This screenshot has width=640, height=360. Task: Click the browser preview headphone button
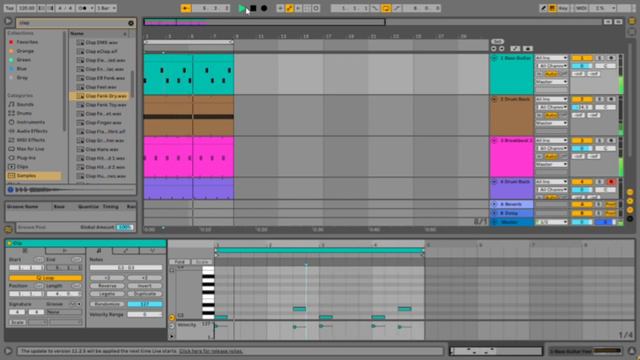(11, 190)
